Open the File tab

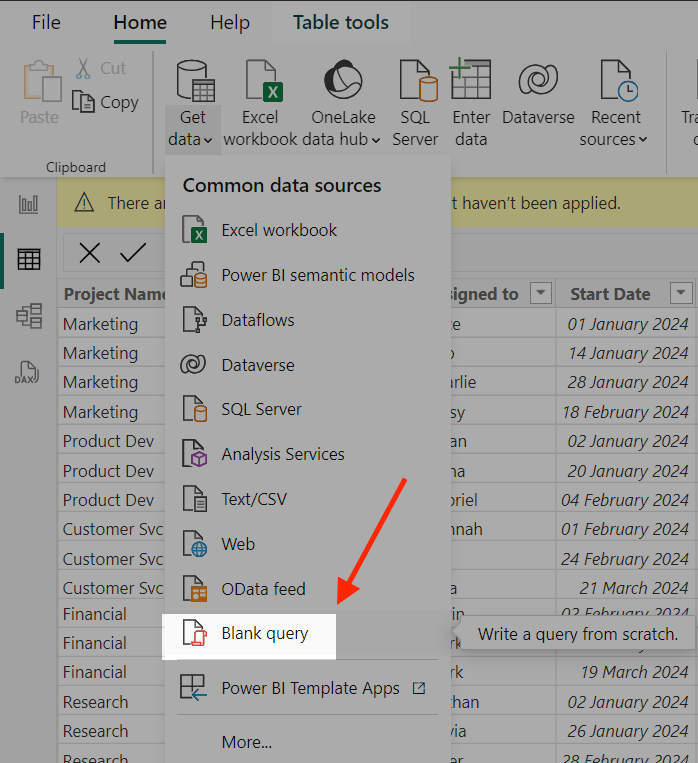point(46,22)
